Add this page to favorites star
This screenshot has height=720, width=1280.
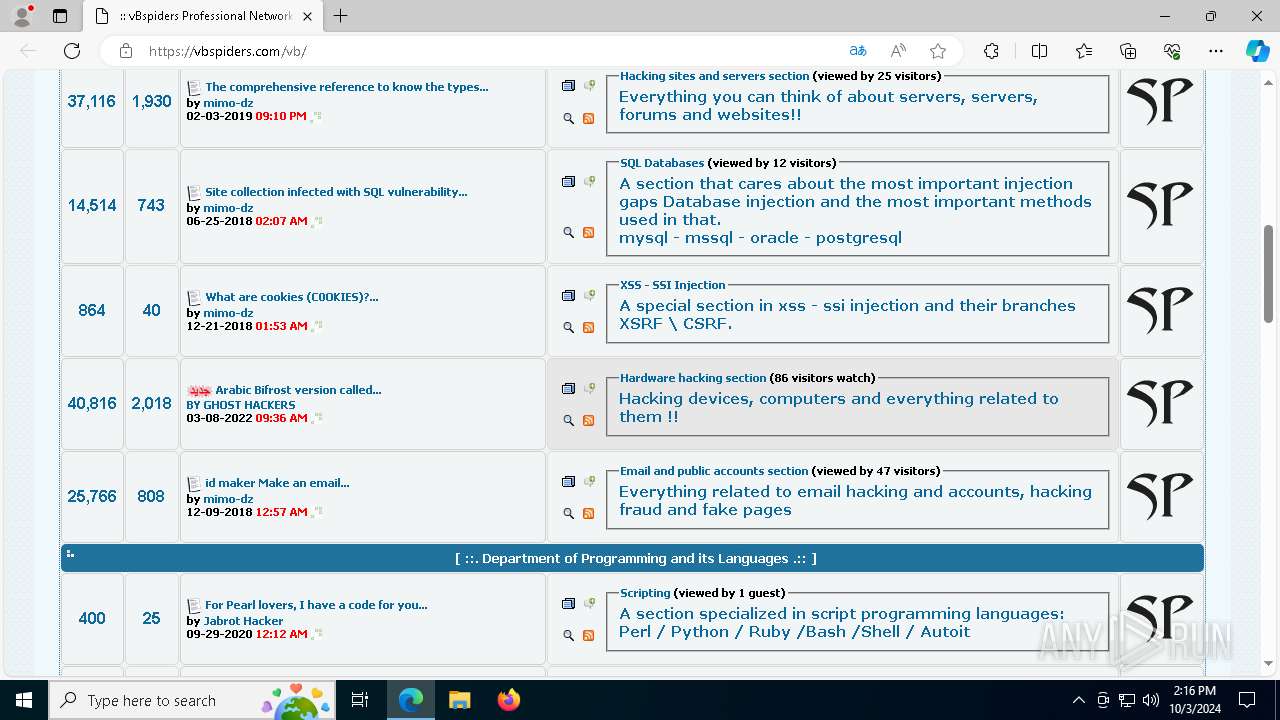[938, 51]
